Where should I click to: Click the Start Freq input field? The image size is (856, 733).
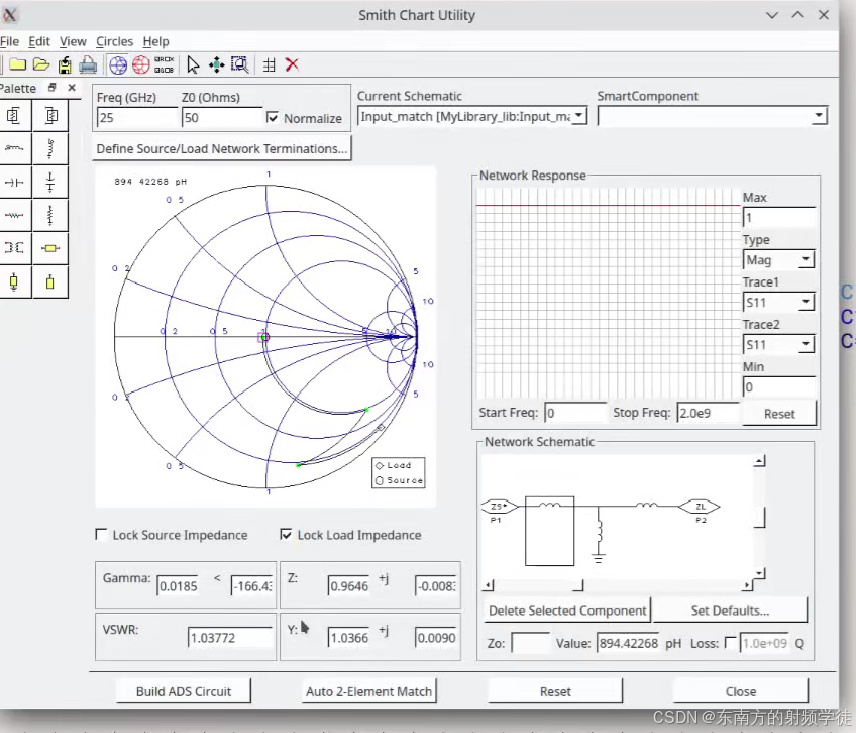(x=576, y=413)
